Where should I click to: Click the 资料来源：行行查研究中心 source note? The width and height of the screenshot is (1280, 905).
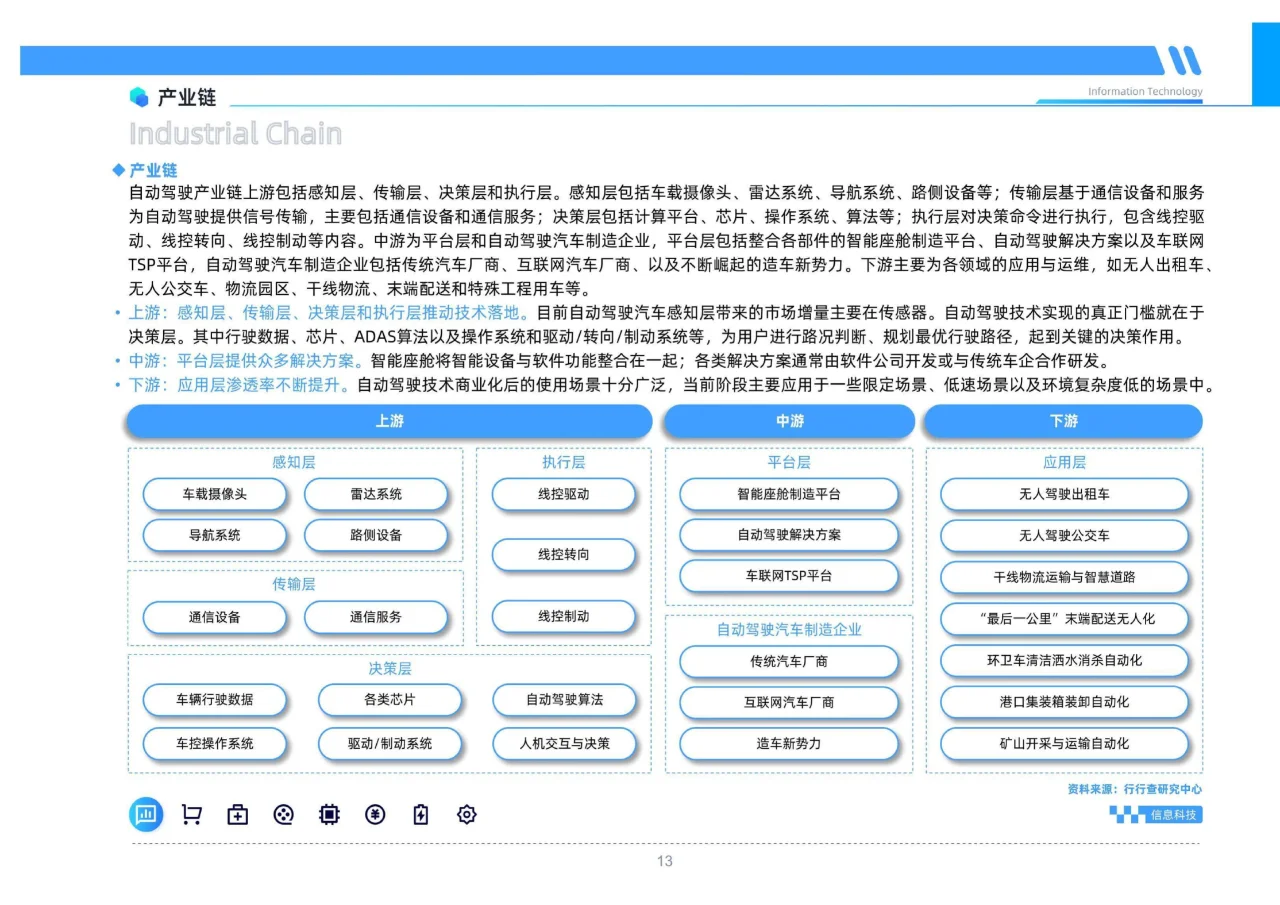pos(1135,789)
